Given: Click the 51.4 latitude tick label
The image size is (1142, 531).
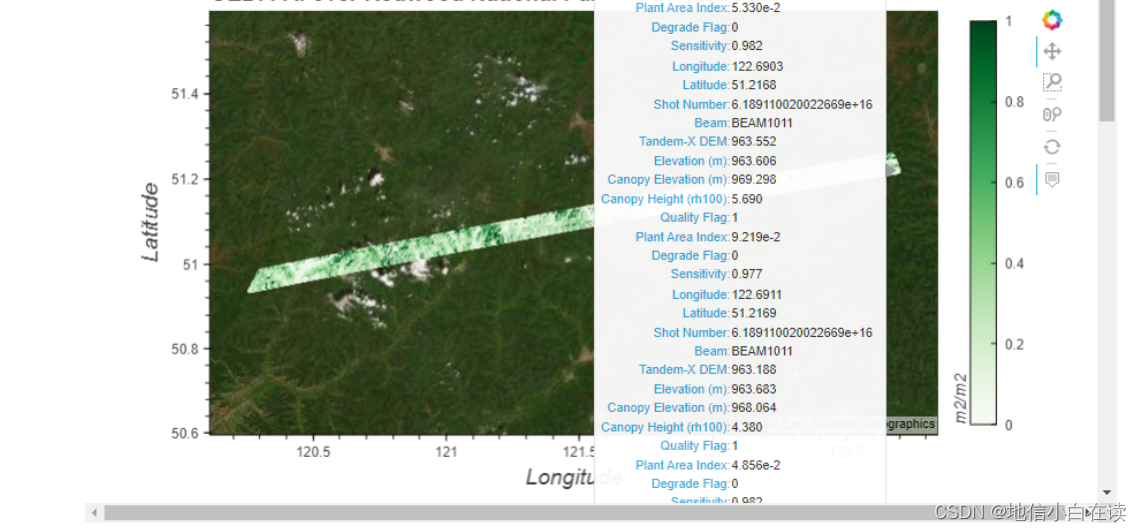Looking at the screenshot, I should click(x=186, y=94).
